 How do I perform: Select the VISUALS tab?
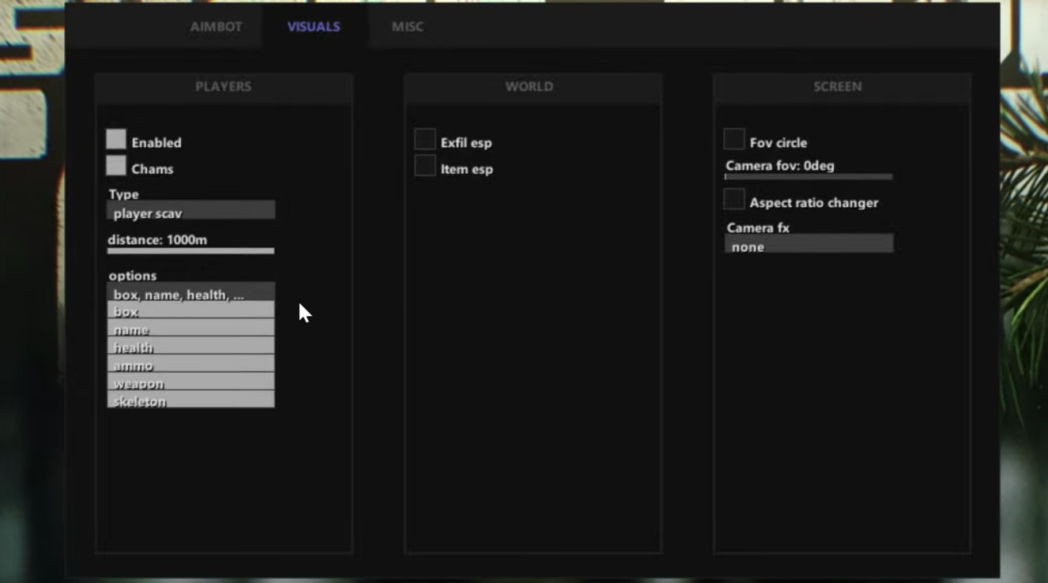(x=314, y=27)
